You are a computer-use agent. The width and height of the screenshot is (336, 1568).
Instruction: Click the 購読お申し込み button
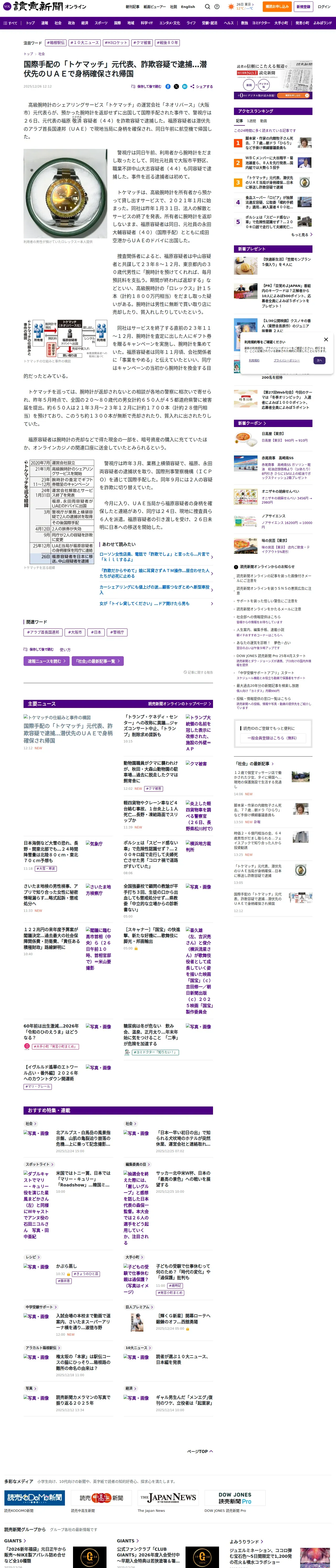(x=277, y=7)
